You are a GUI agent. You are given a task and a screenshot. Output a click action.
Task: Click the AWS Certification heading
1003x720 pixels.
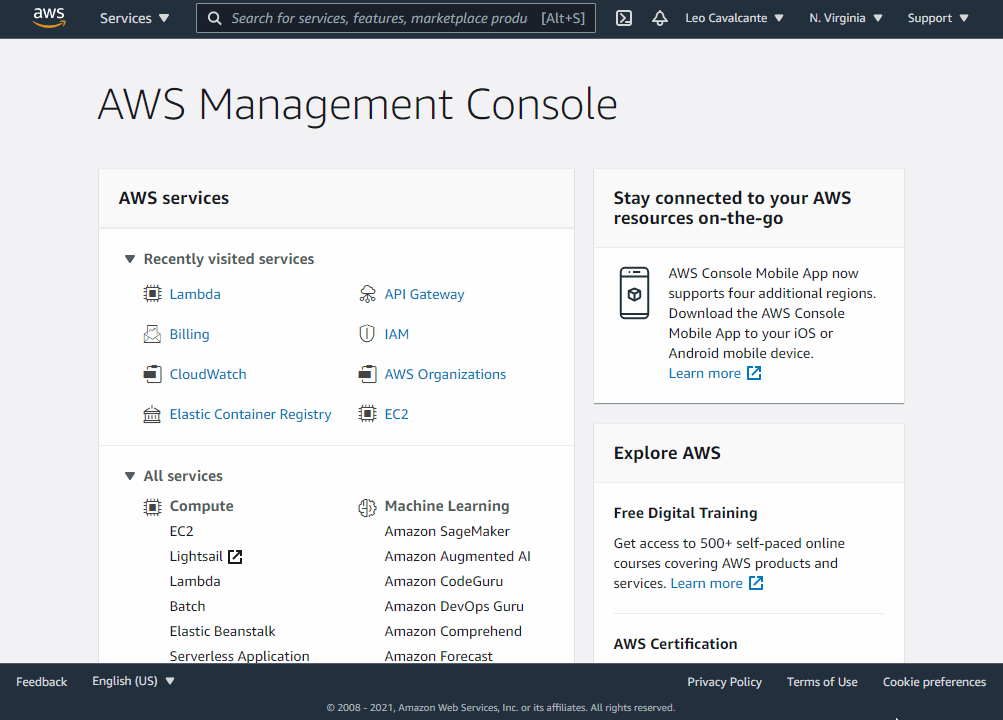tap(675, 644)
